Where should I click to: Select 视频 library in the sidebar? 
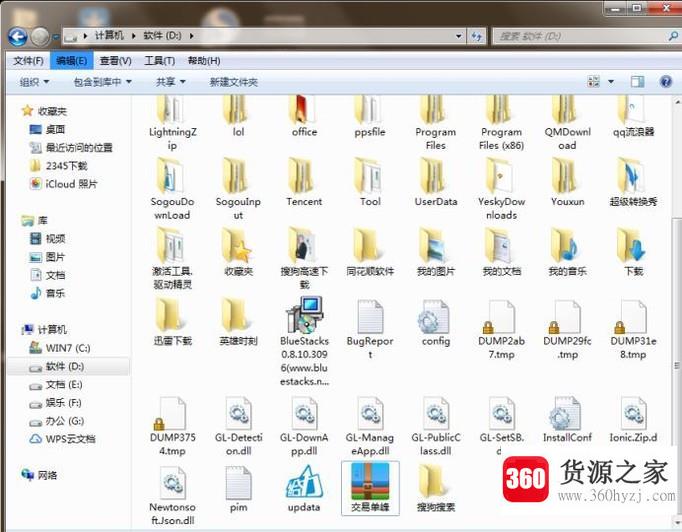coord(47,238)
